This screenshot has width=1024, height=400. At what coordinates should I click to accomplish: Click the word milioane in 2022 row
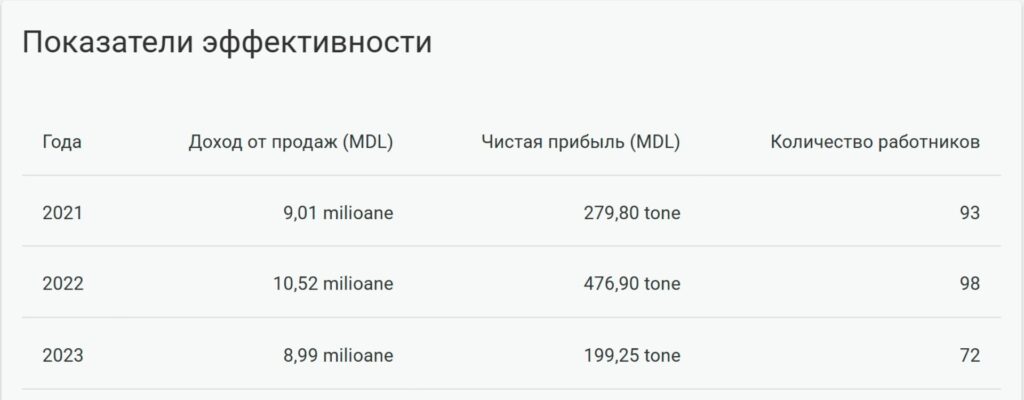359,284
